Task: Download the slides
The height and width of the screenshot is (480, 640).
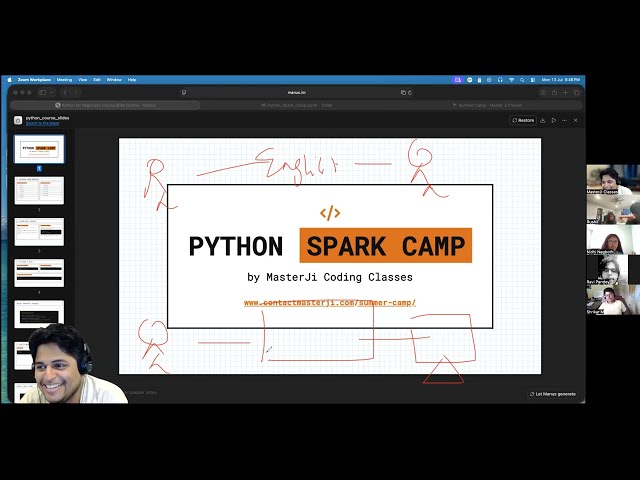Action: coord(543,120)
